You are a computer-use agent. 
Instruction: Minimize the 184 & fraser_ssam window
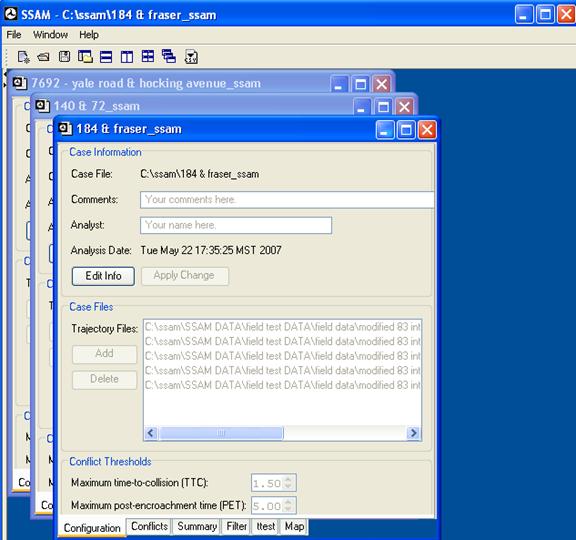(384, 129)
